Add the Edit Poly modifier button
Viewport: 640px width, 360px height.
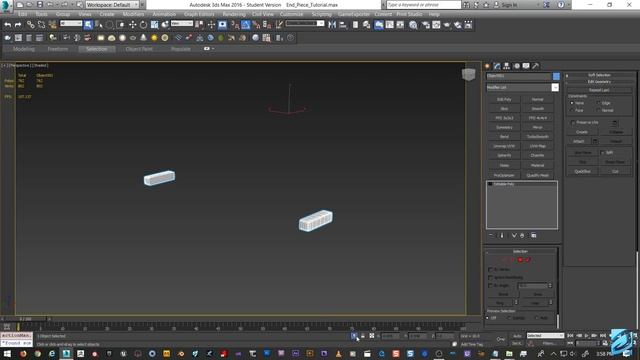tap(504, 100)
